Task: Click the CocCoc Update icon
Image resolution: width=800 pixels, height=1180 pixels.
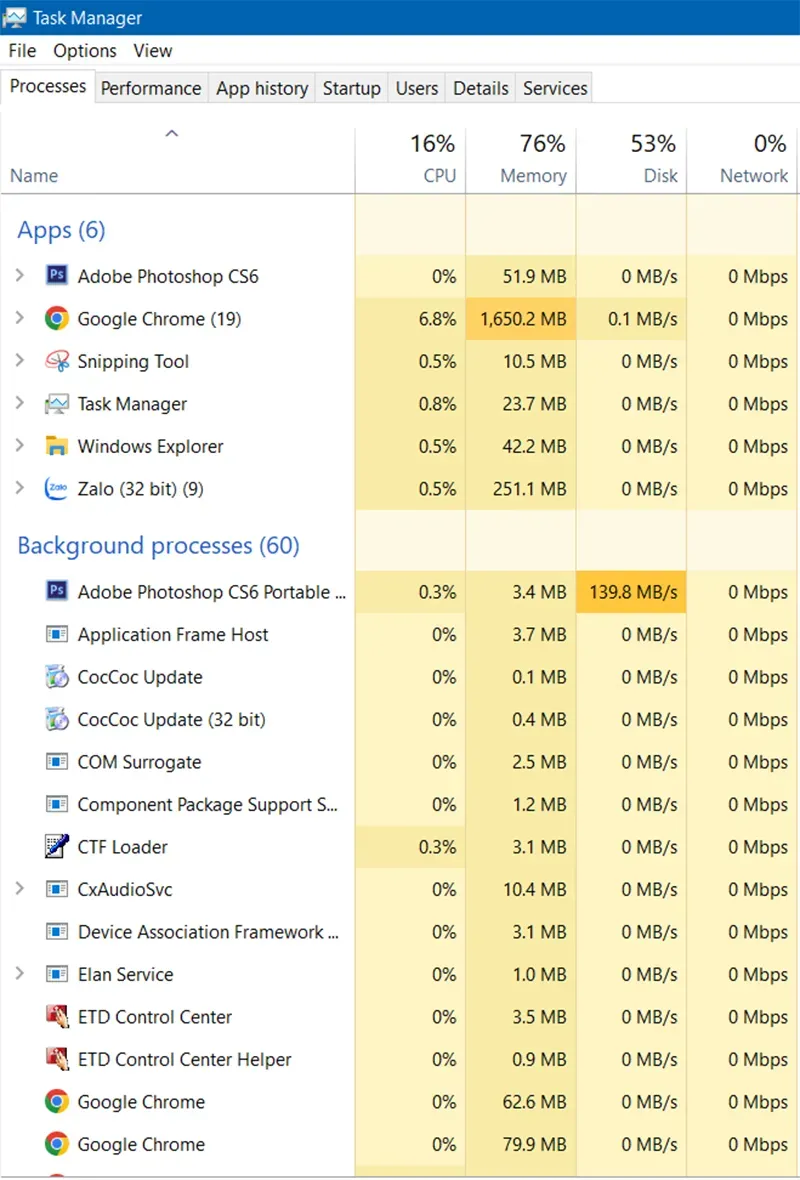Action: (57, 677)
